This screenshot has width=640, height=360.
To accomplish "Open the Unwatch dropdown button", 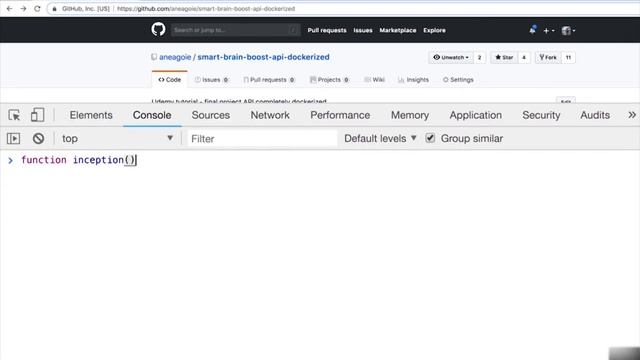I will (x=451, y=58).
